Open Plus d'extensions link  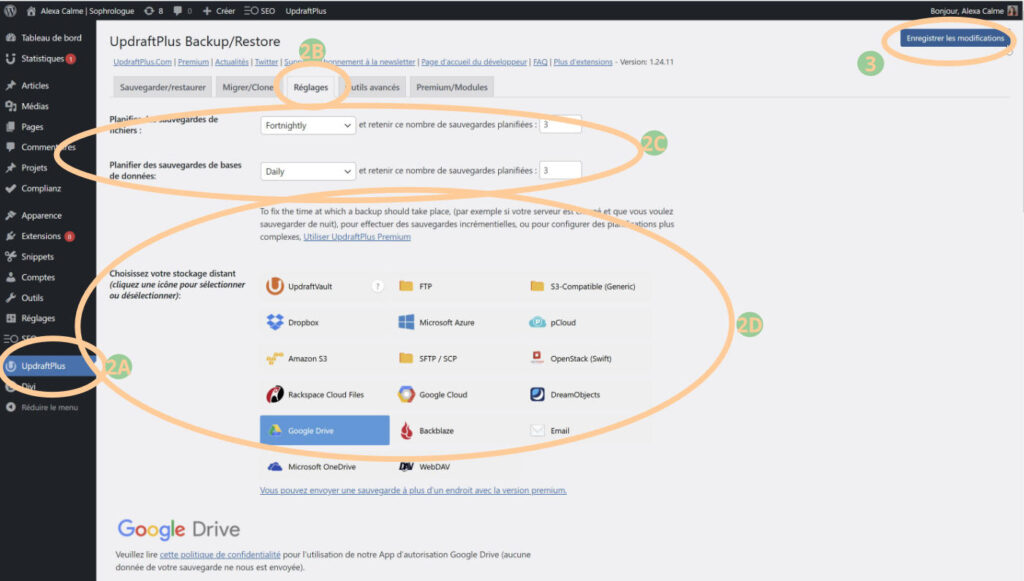pos(583,62)
